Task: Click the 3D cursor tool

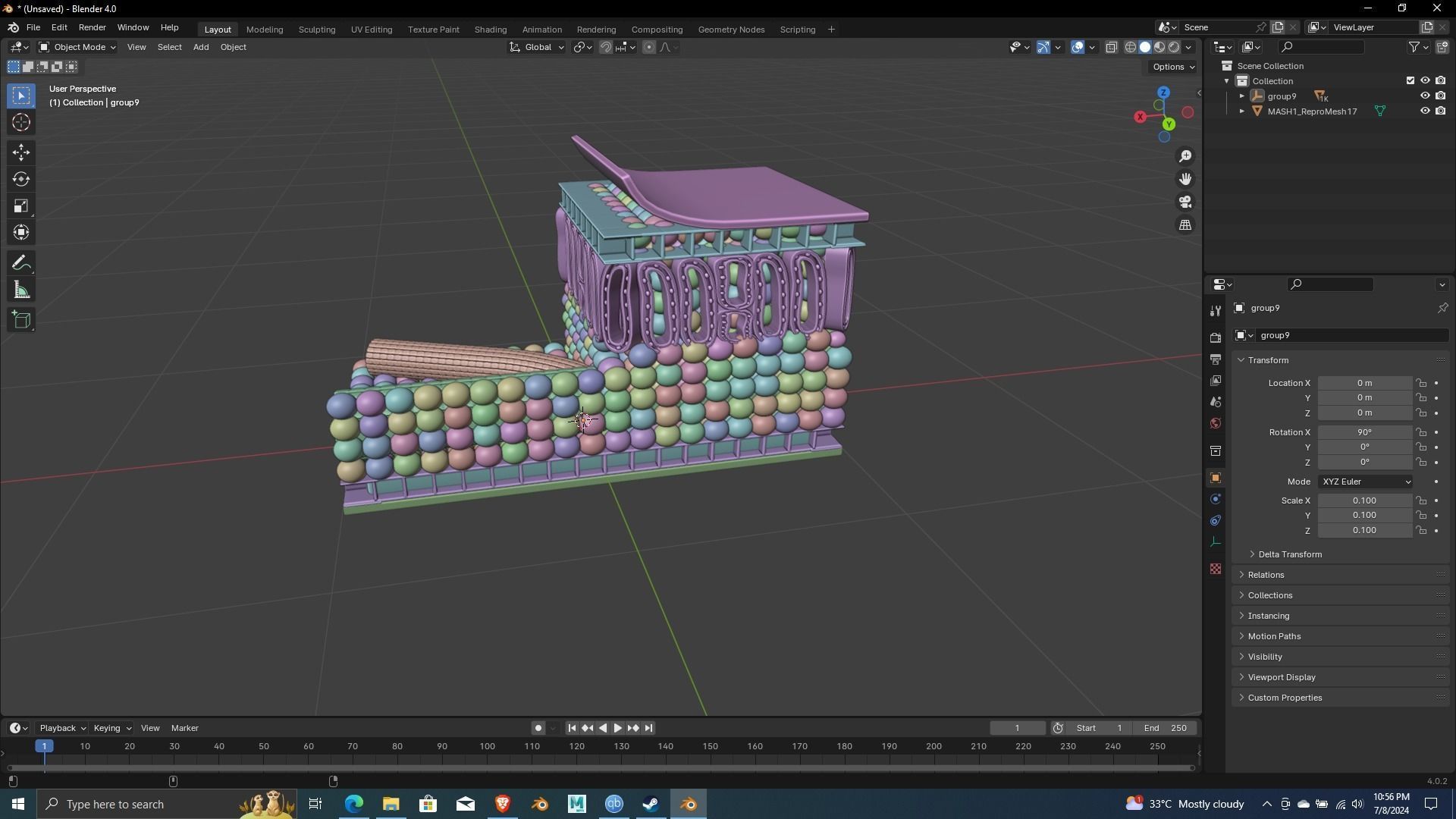Action: (21, 122)
